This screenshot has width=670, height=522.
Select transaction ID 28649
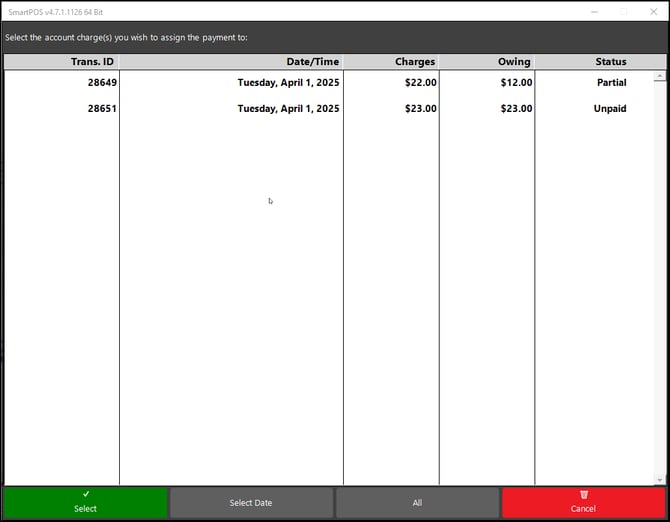tap(102, 83)
